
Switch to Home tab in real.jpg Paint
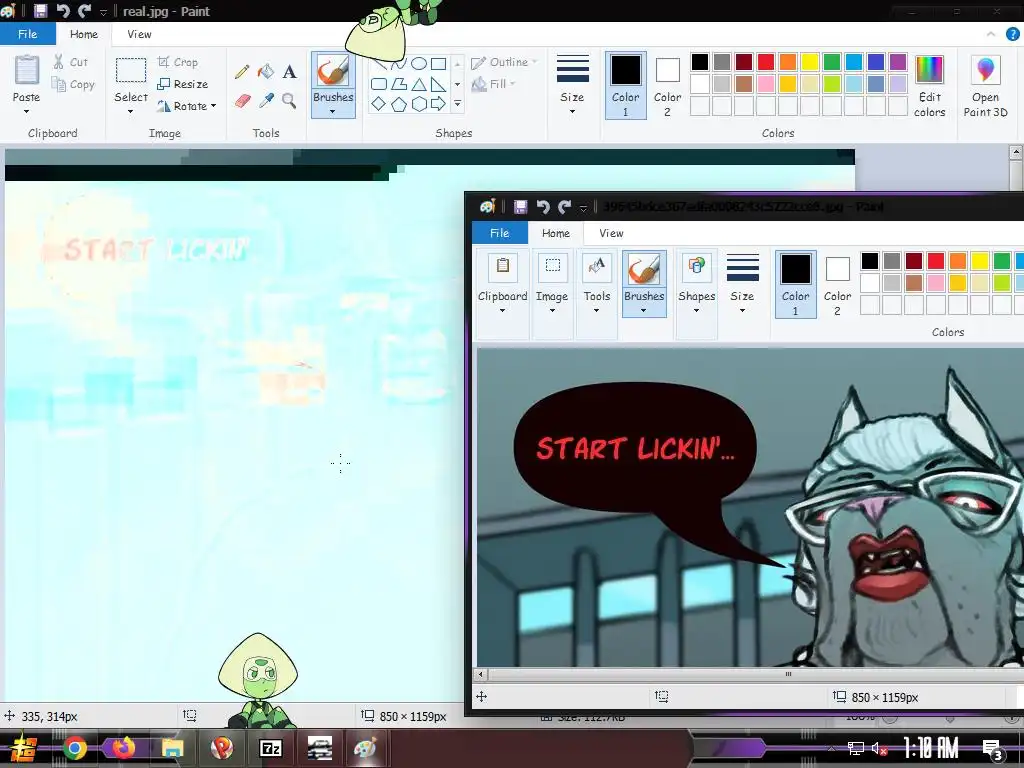(x=84, y=34)
